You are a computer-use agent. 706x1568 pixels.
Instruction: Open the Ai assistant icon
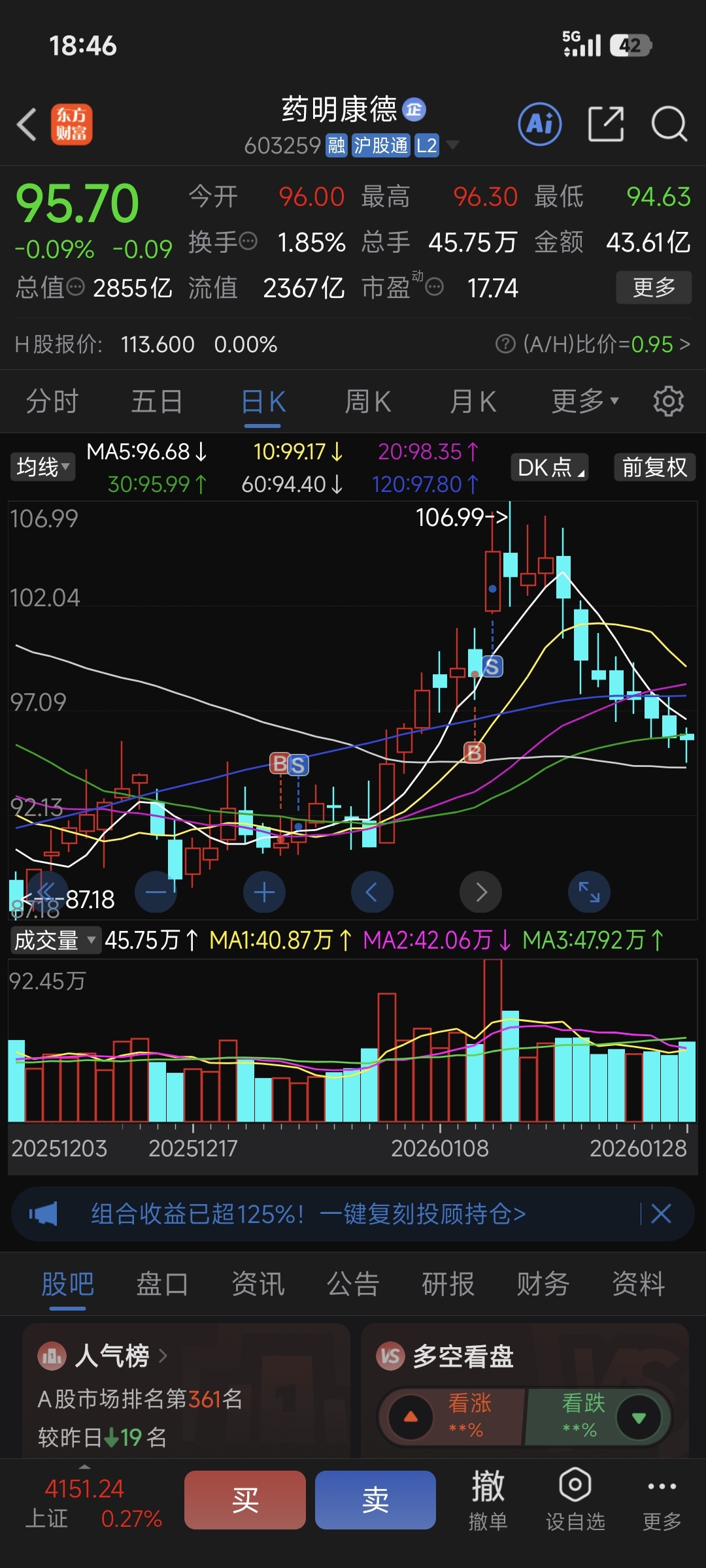tap(540, 123)
